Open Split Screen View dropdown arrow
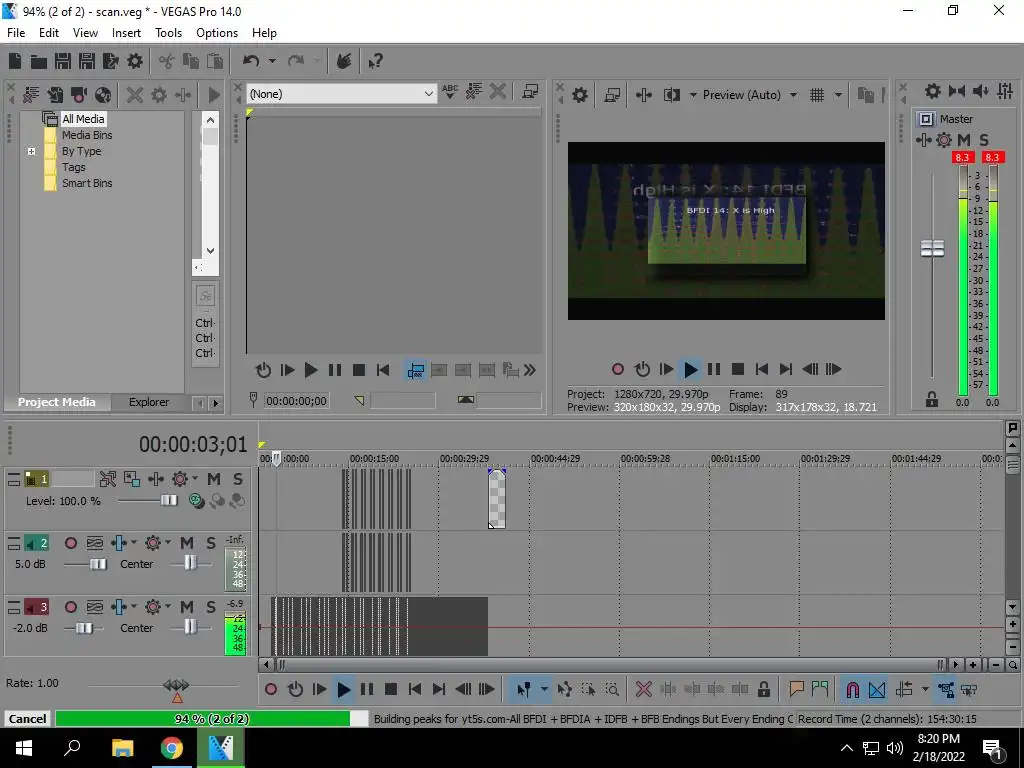Image resolution: width=1024 pixels, height=768 pixels. click(x=693, y=95)
